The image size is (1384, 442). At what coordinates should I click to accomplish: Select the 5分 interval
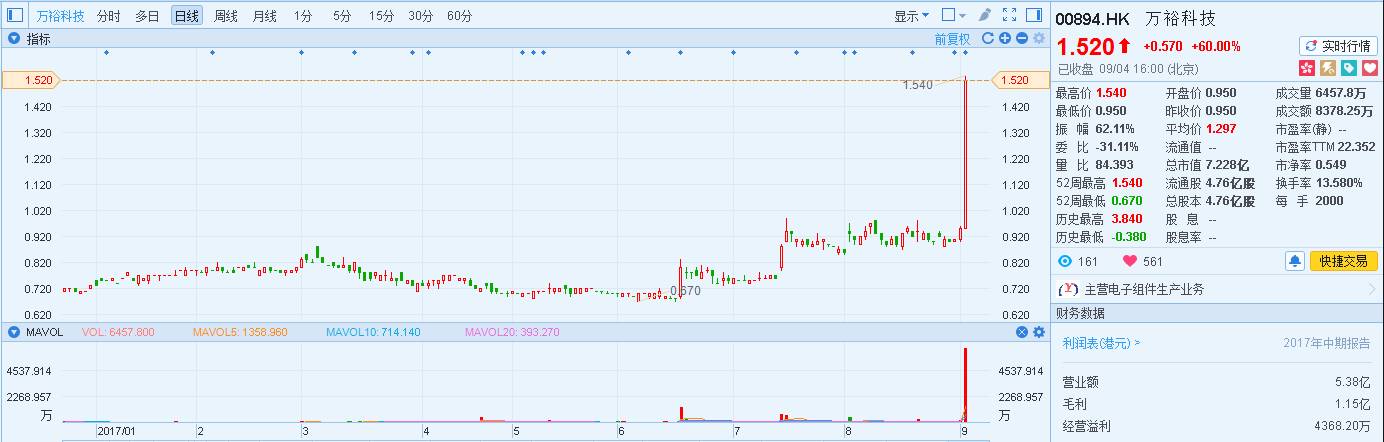[x=342, y=16]
